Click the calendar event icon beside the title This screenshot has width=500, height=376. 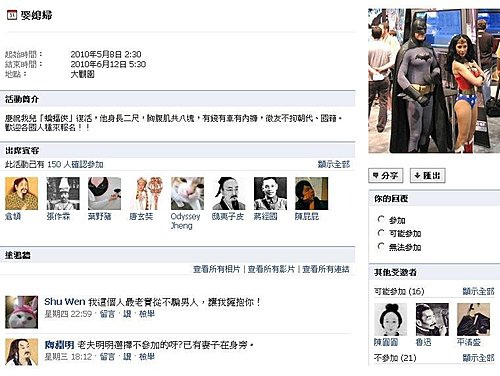tap(12, 15)
